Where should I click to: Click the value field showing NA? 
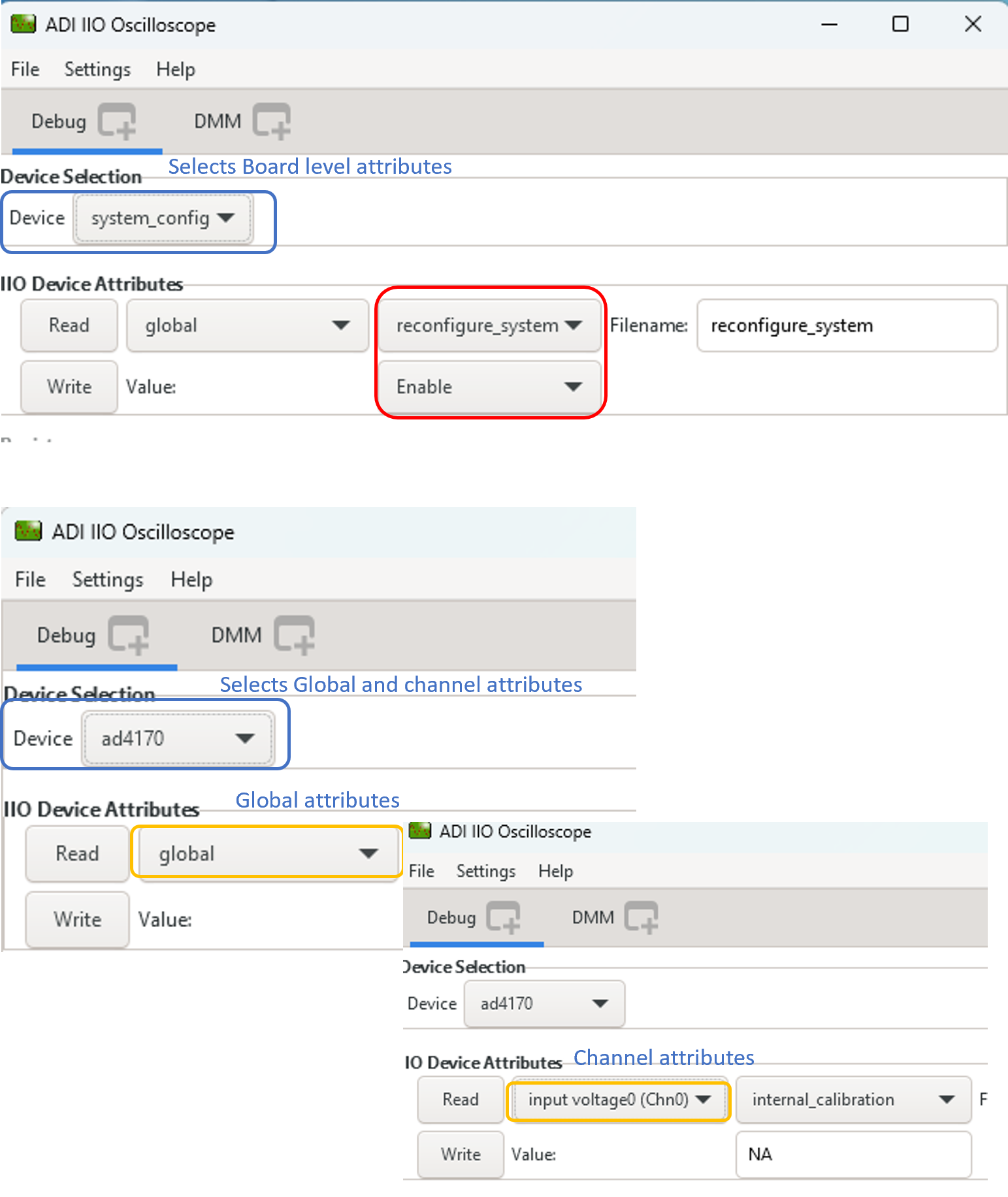[853, 1155]
